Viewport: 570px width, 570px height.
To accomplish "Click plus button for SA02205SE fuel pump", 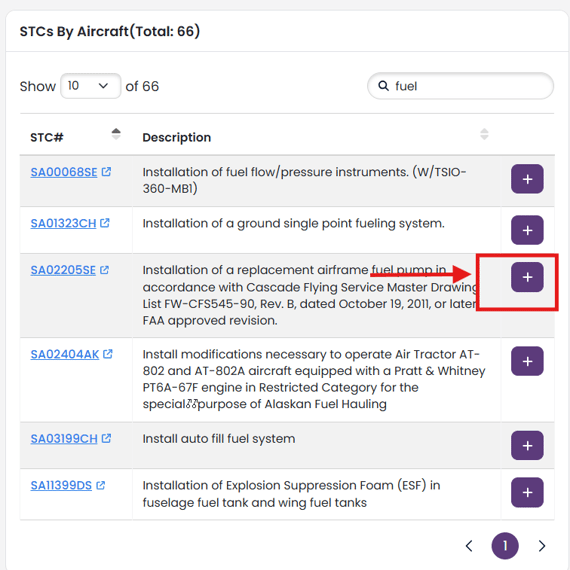I will point(527,277).
